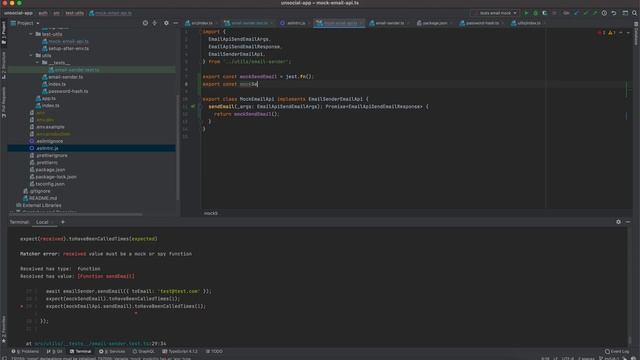
Task: Select mock-email-api.ts in project tree
Action: (68, 42)
